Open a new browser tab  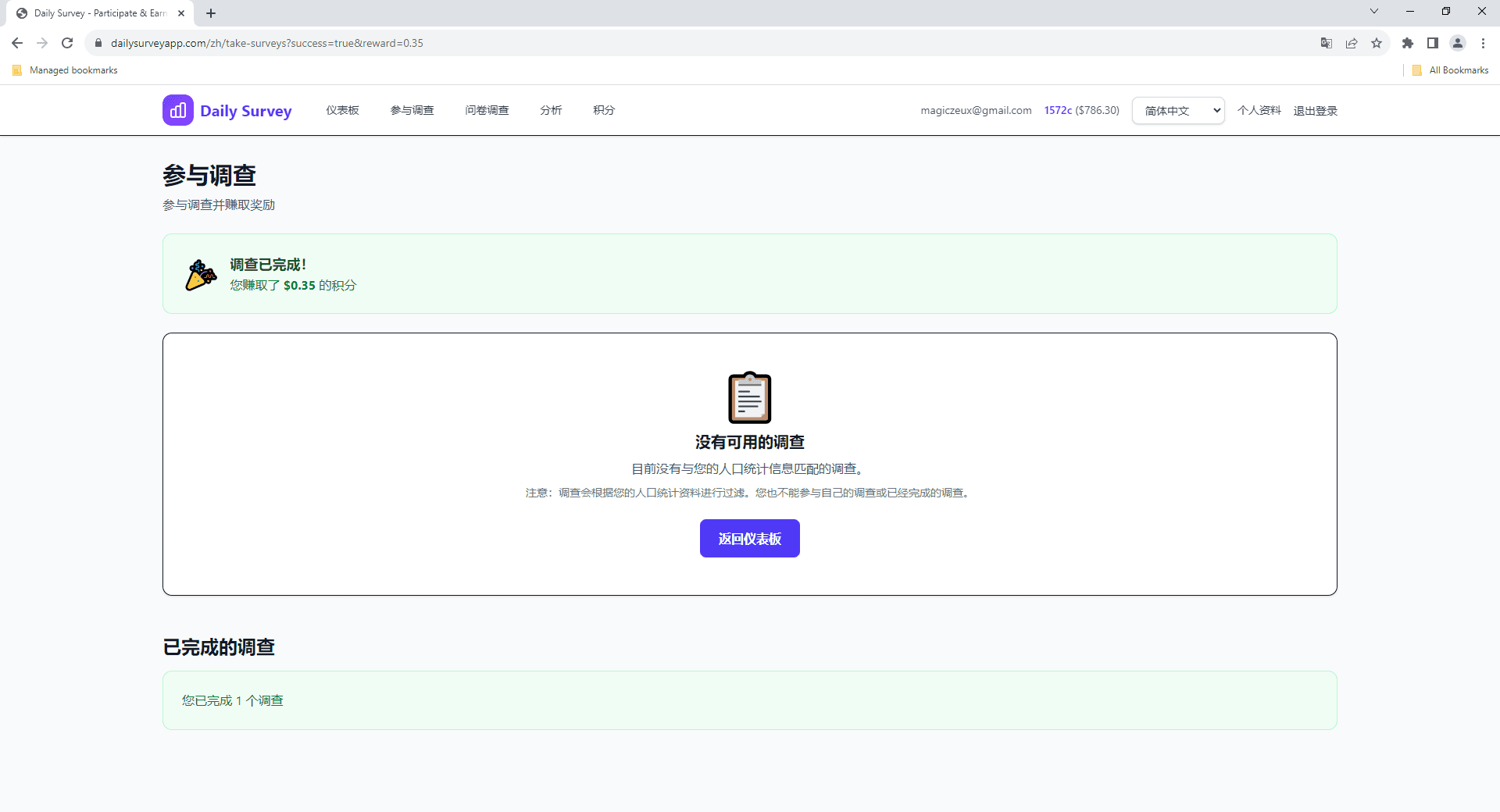pos(211,13)
